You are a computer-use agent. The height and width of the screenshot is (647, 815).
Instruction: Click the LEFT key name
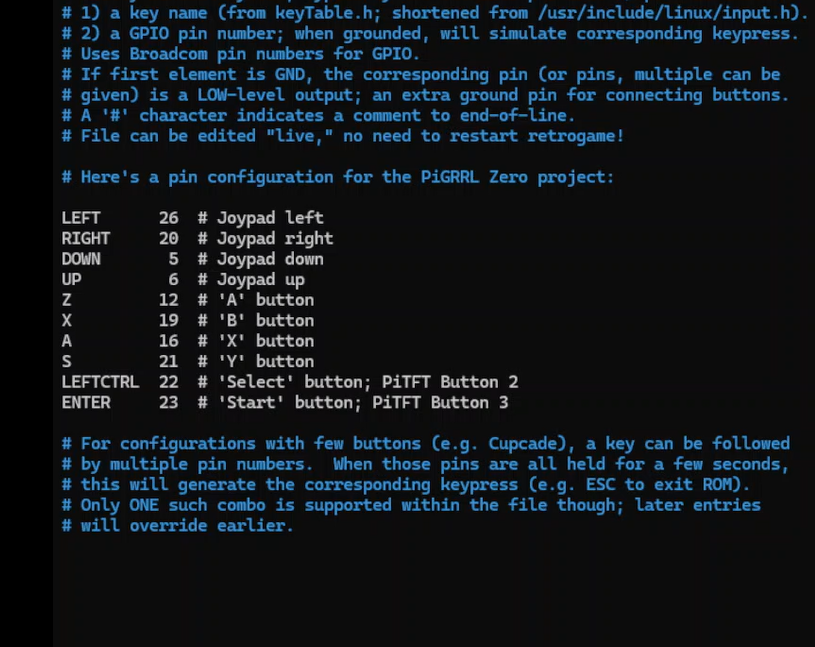coord(81,218)
